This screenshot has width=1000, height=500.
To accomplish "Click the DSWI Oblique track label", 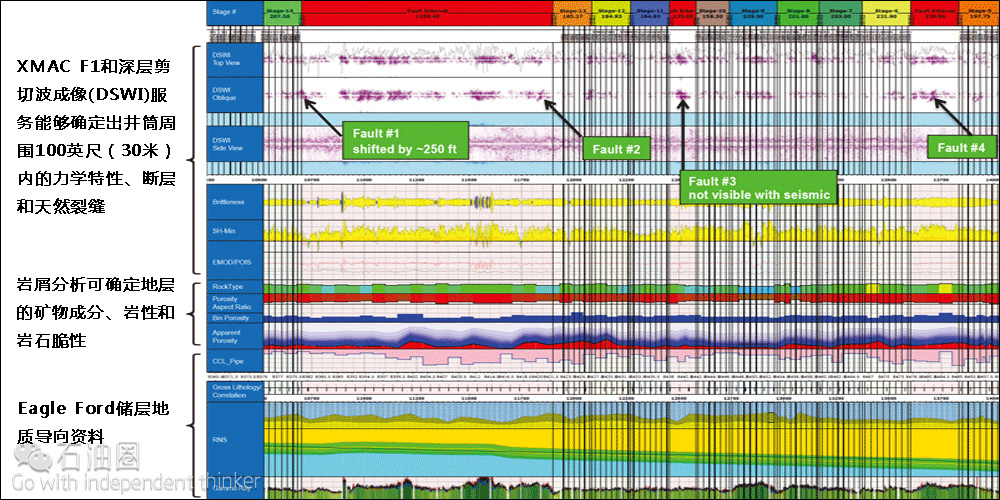I will pyautogui.click(x=235, y=95).
